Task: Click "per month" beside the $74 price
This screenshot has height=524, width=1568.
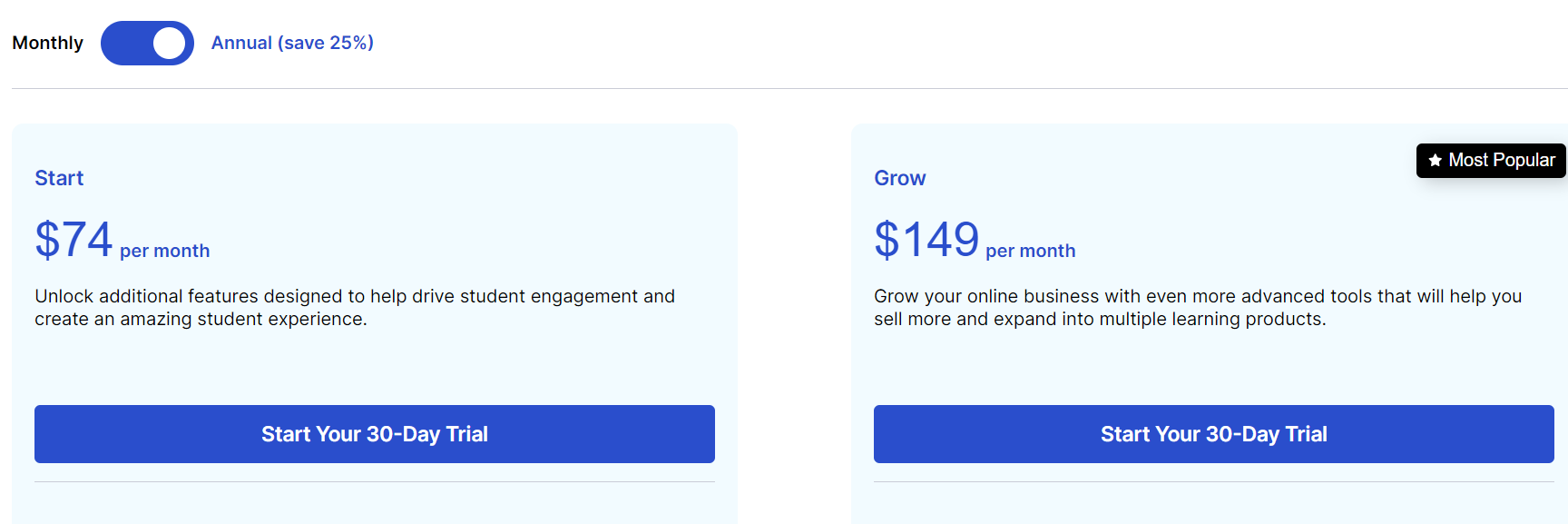Action: [164, 251]
